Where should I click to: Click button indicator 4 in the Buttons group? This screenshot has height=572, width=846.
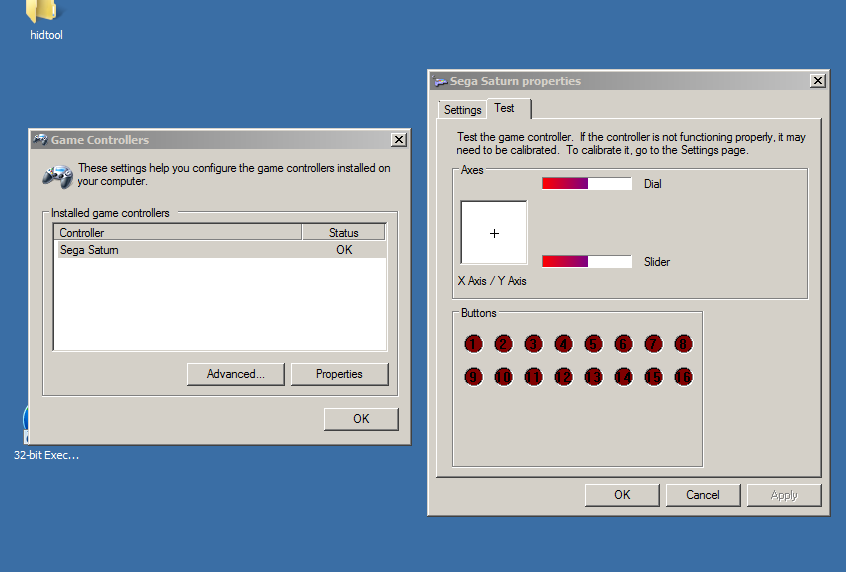point(563,344)
